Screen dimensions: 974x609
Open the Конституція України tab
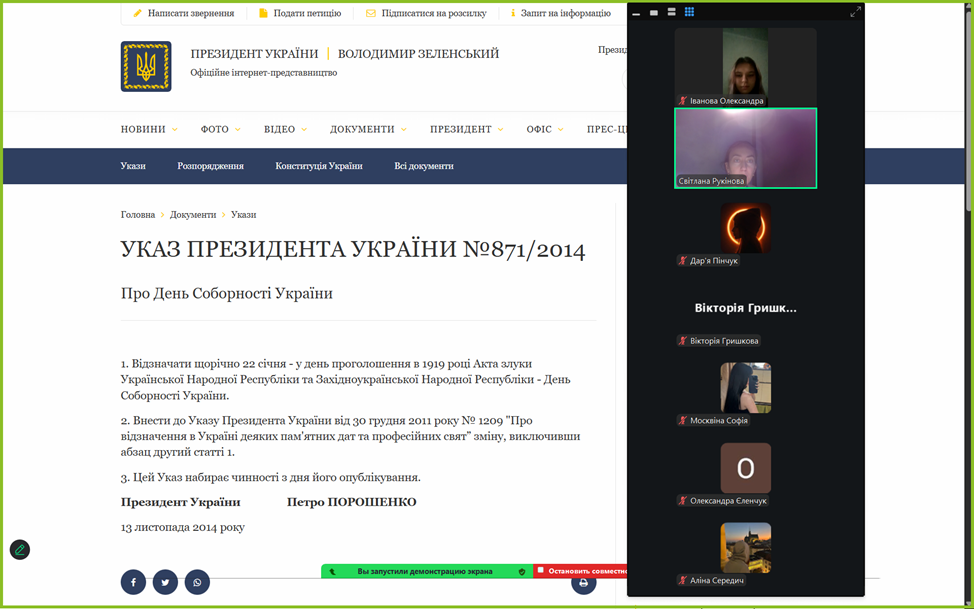(x=319, y=166)
